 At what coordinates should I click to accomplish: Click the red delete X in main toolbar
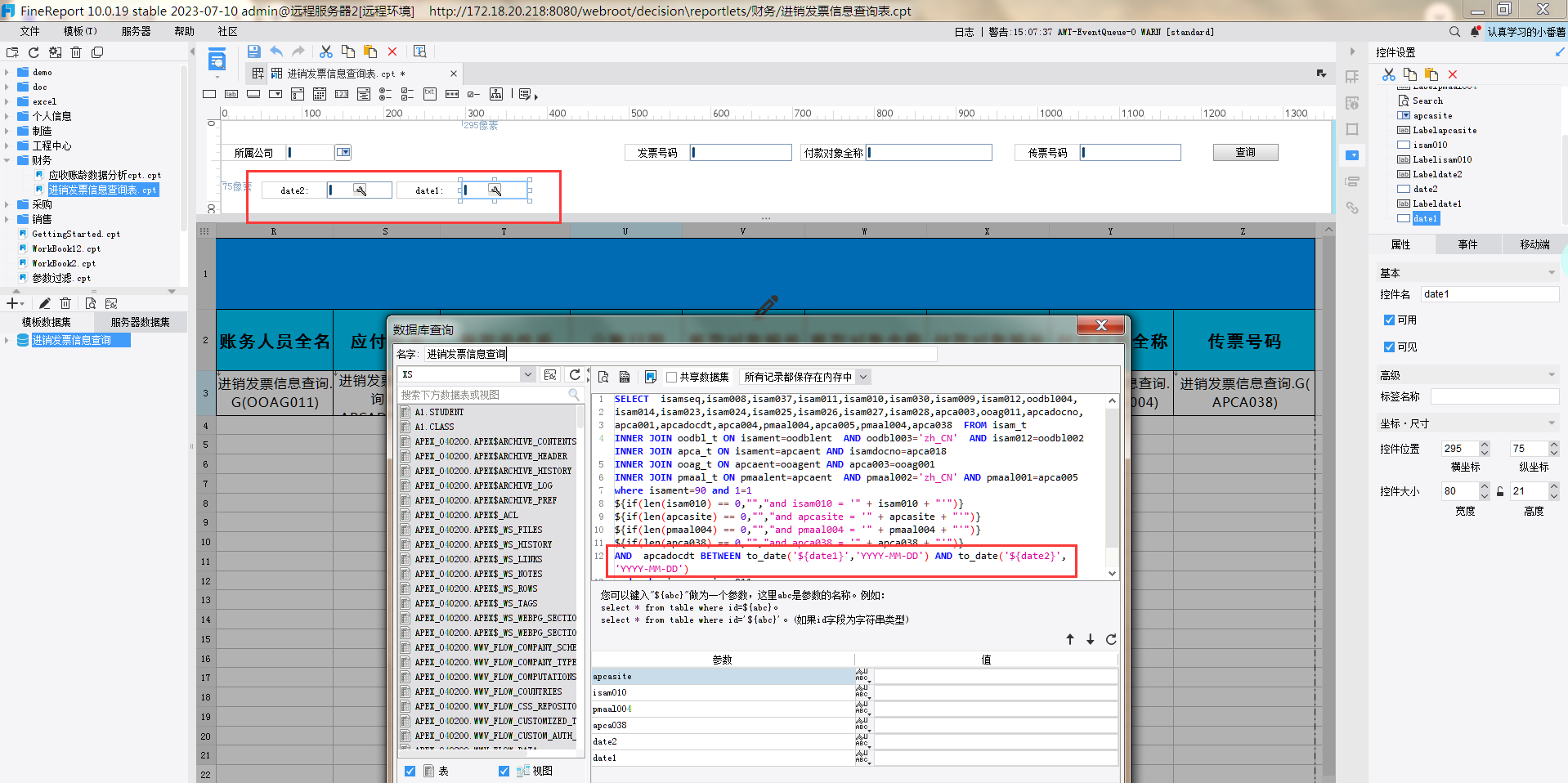coord(392,51)
